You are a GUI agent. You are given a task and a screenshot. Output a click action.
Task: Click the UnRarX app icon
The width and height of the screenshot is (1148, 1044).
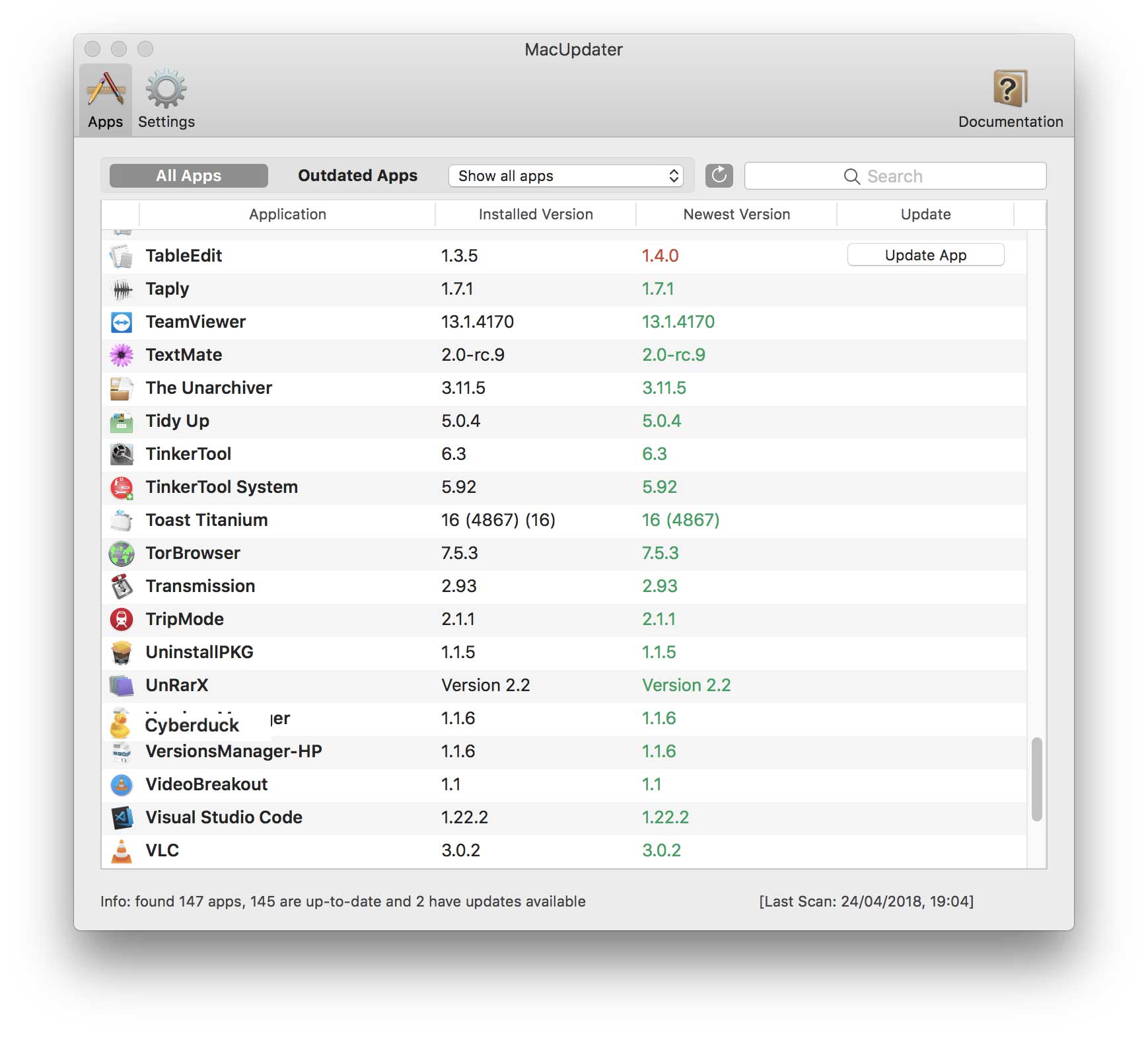pyautogui.click(x=122, y=685)
